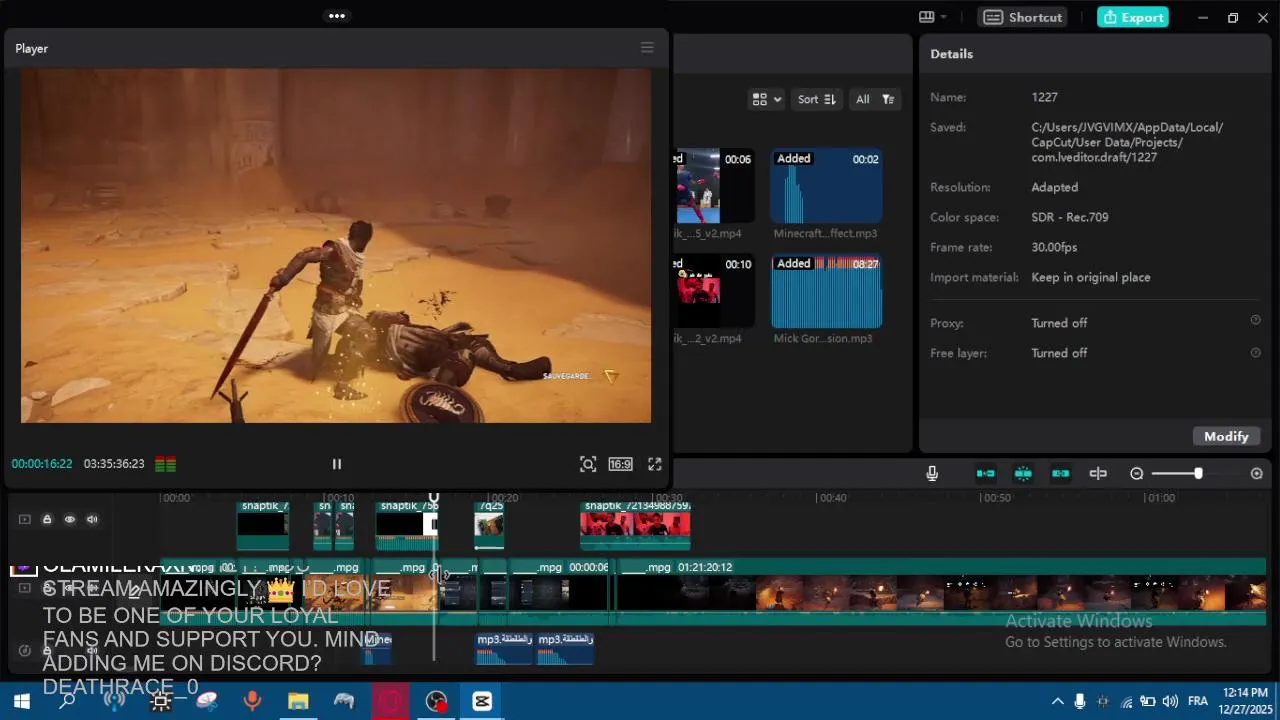Open the full-frame scan icon in Player
The height and width of the screenshot is (720, 1280).
588,464
